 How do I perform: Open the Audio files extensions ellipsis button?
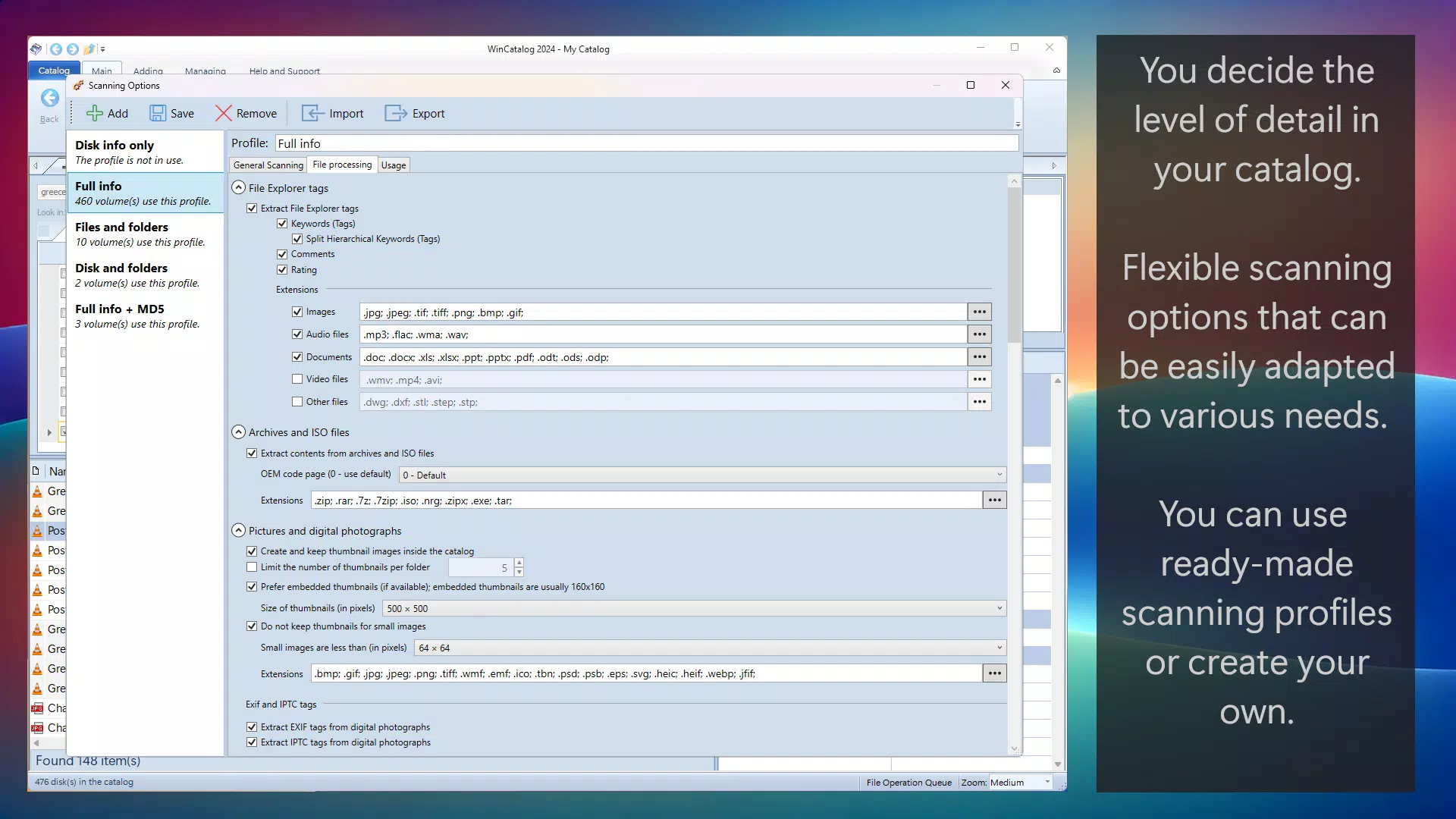point(980,334)
